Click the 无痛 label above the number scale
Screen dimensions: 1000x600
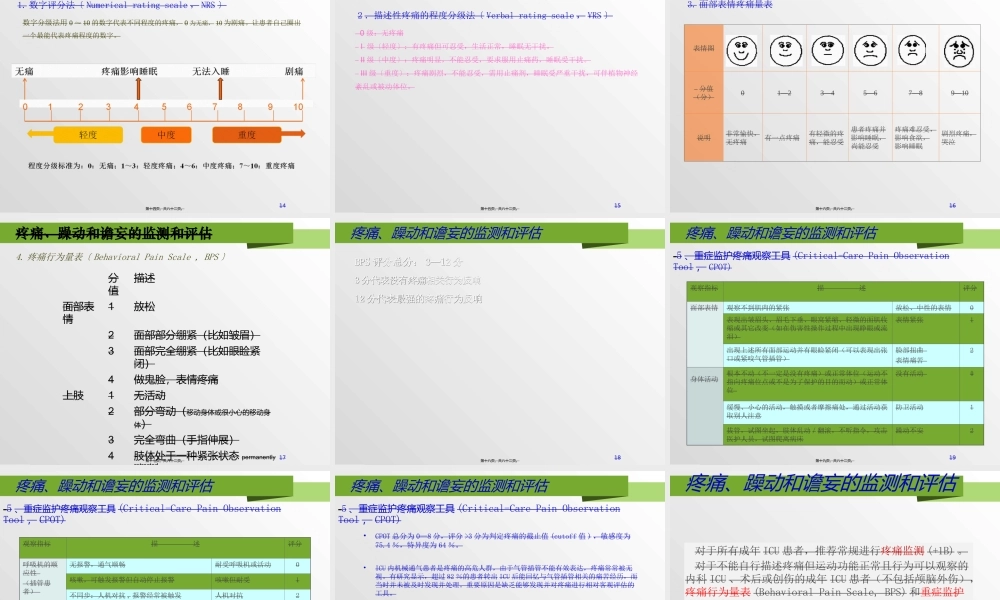(x=24, y=71)
